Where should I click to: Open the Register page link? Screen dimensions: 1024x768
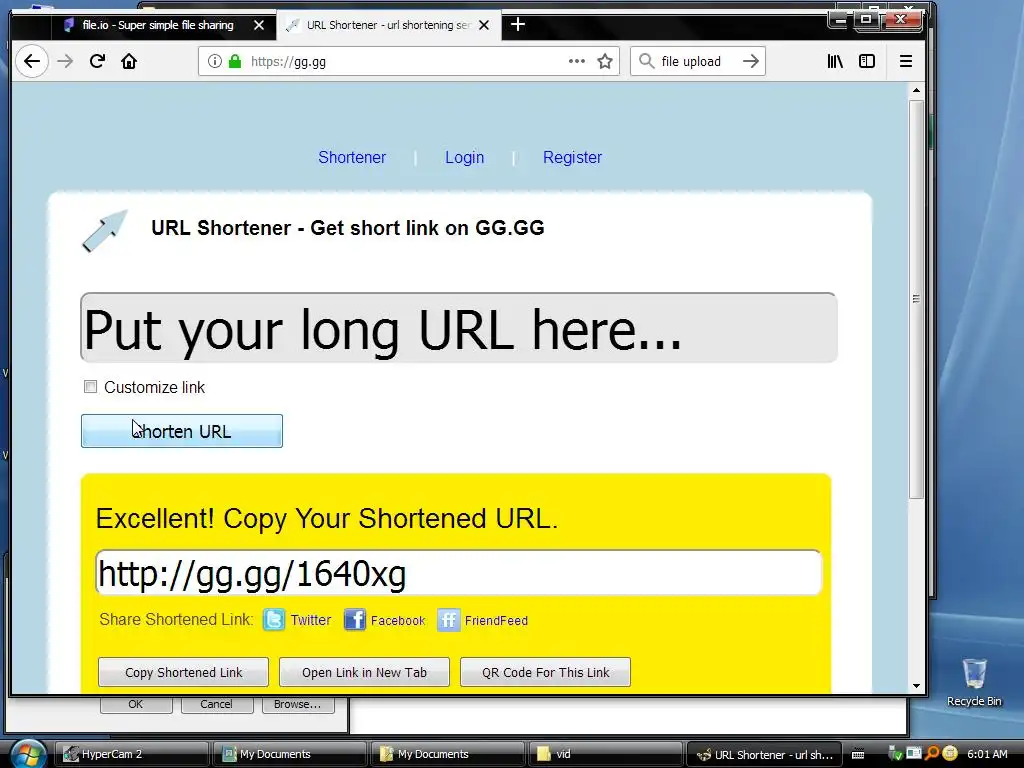tap(572, 157)
